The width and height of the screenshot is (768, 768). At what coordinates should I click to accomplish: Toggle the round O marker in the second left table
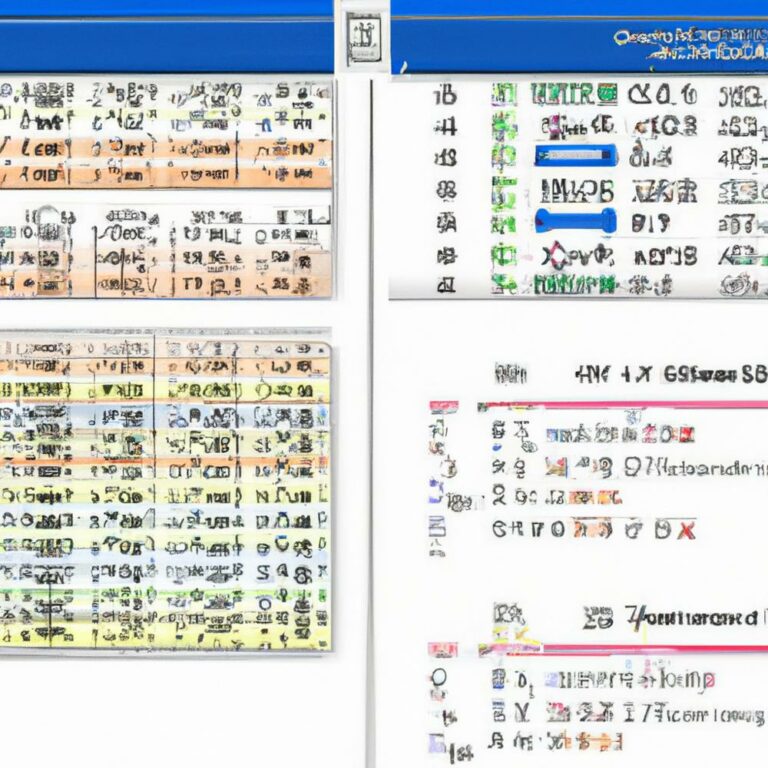click(x=261, y=237)
